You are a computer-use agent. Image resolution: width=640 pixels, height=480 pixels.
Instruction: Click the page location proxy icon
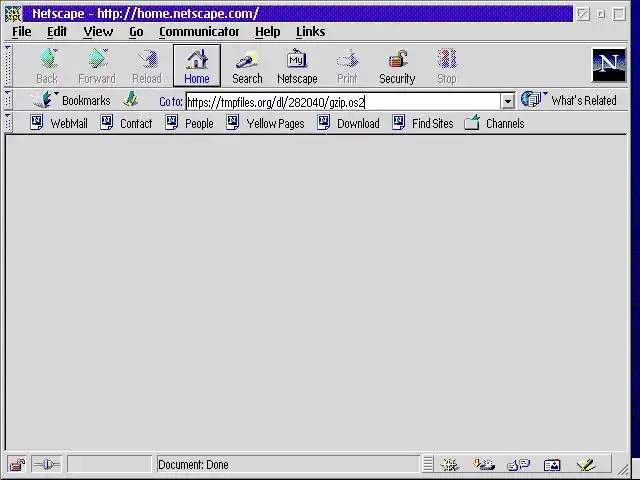(131, 100)
